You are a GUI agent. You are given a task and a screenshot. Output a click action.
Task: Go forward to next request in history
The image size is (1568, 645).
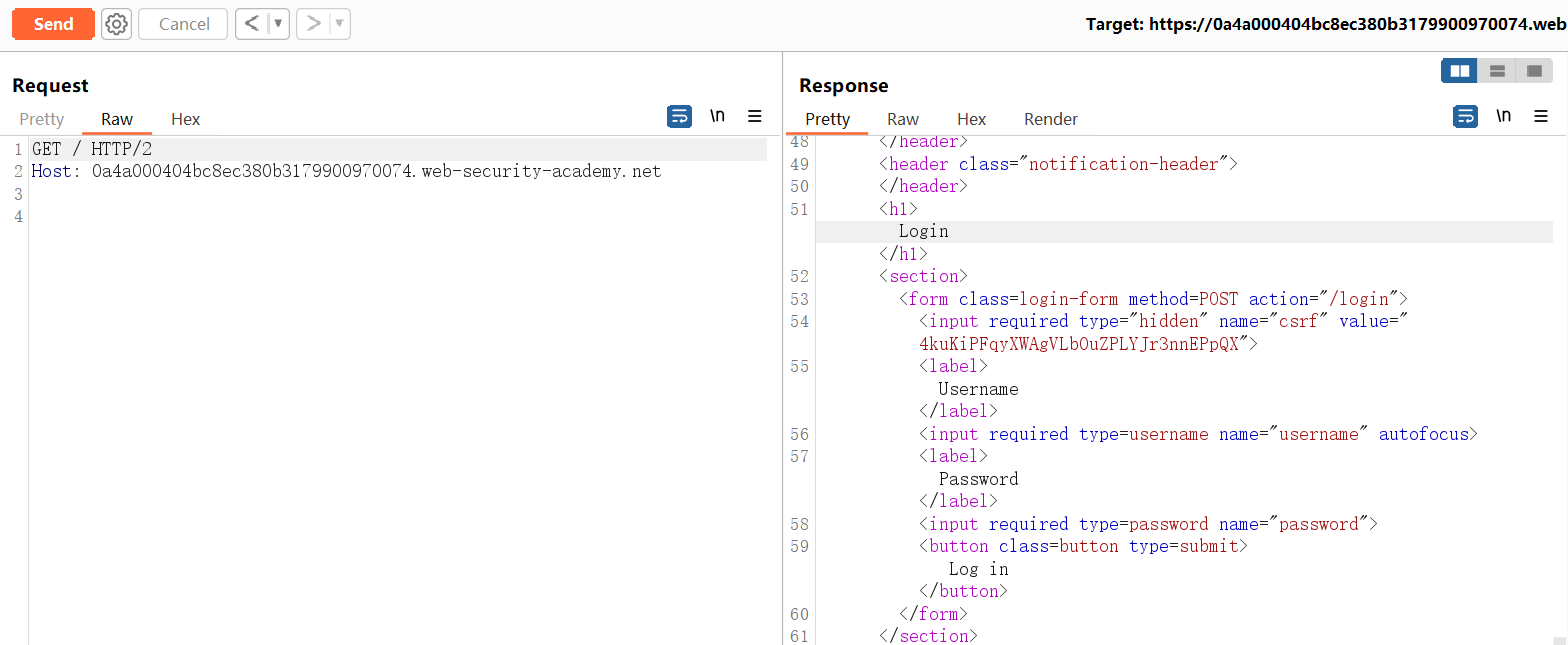[313, 24]
